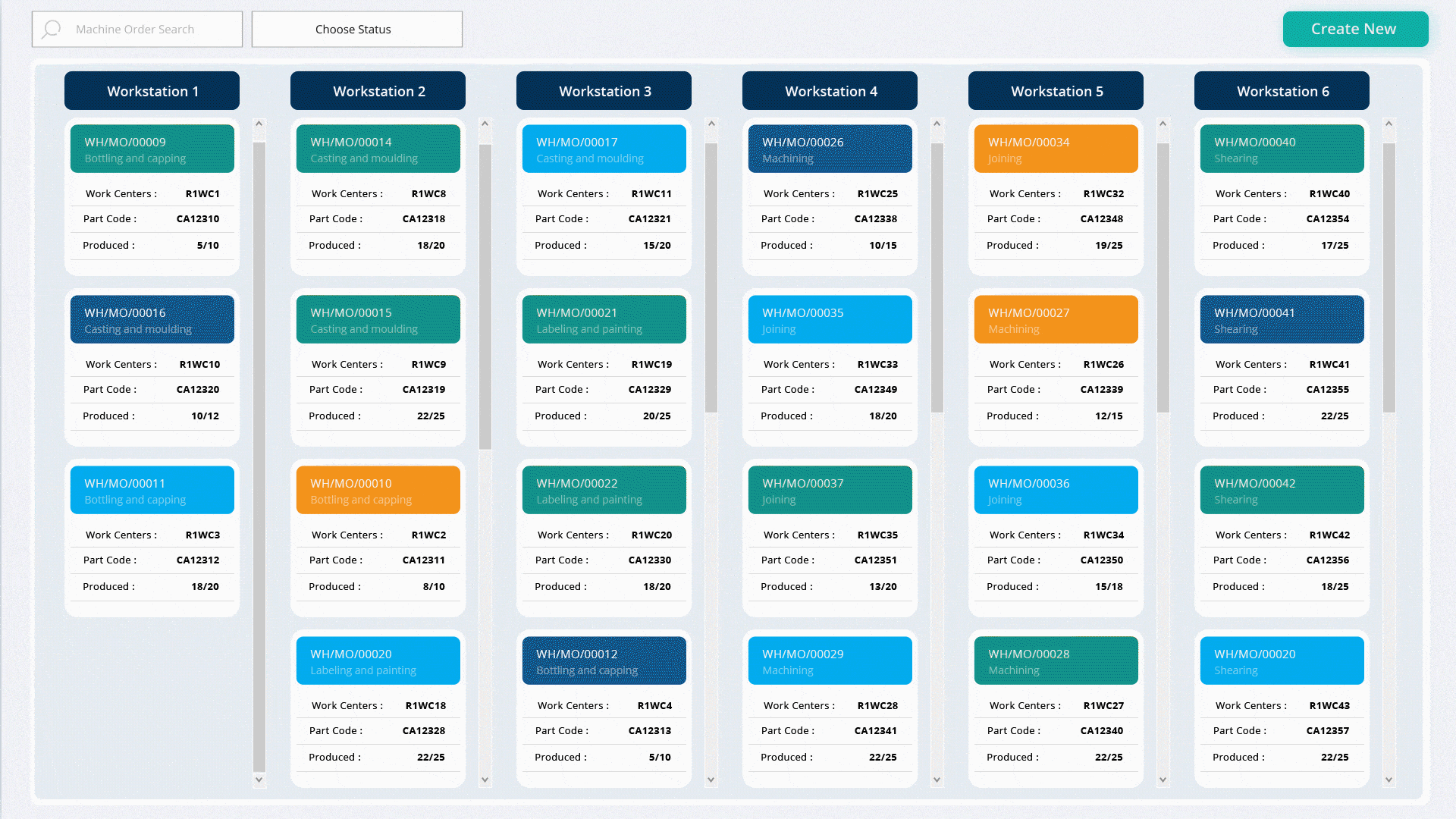Click Workstation 3 scrollbar thumb
1456x819 pixels.
711,278
